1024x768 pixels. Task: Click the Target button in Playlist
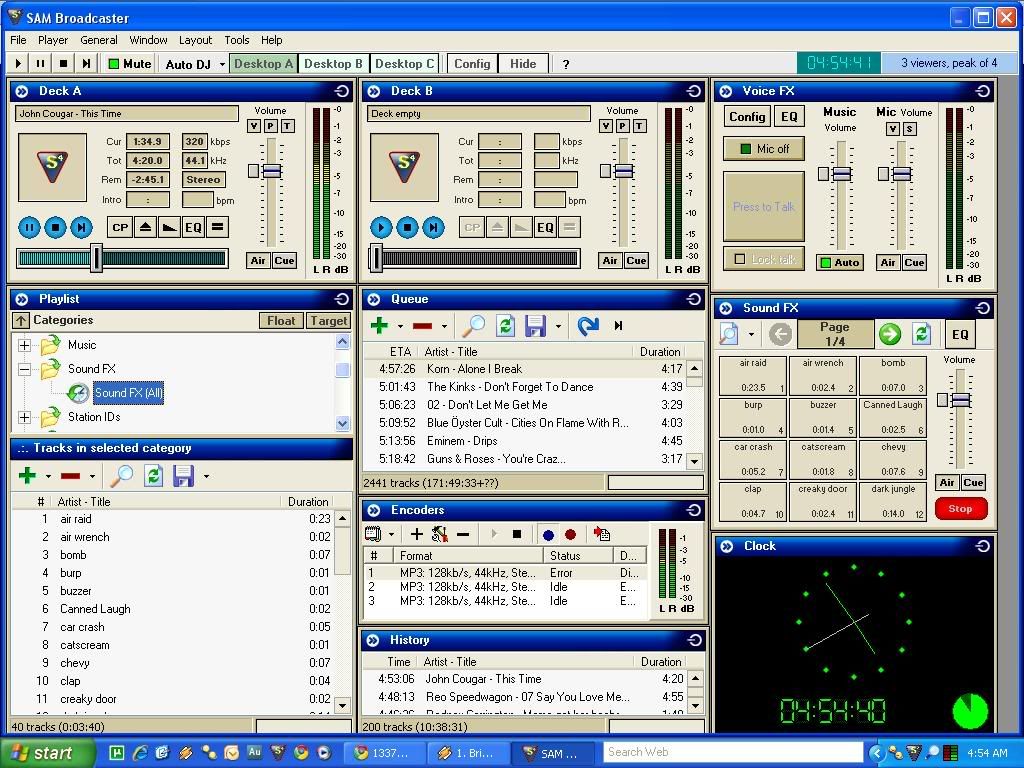[x=328, y=321]
